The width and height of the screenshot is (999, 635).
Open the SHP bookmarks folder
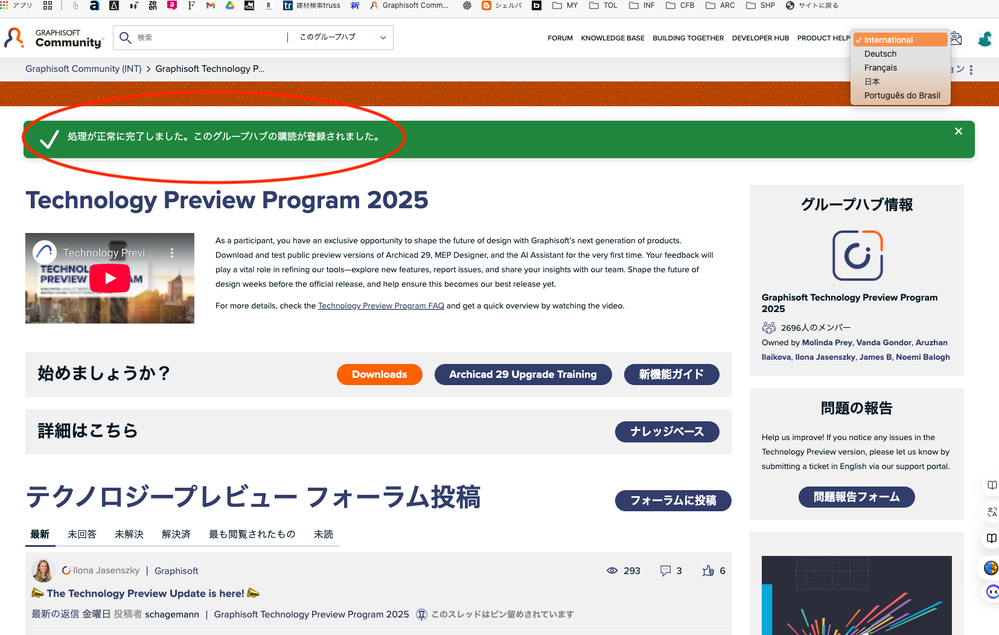tap(761, 6)
